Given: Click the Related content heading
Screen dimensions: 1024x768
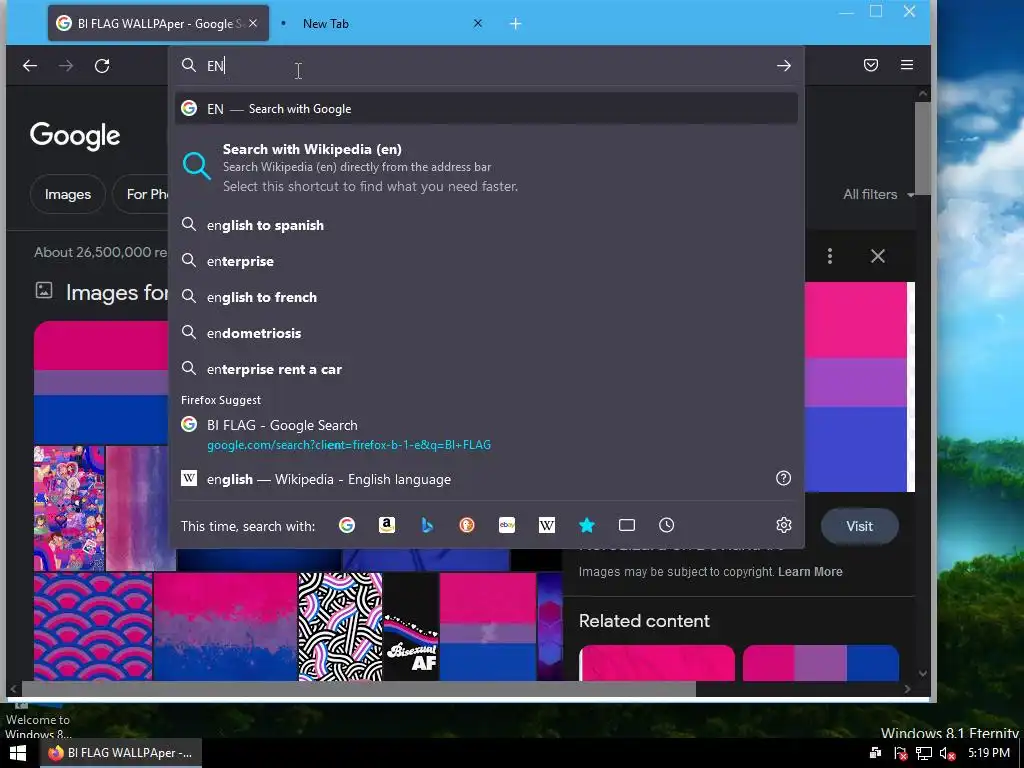Looking at the screenshot, I should (644, 620).
